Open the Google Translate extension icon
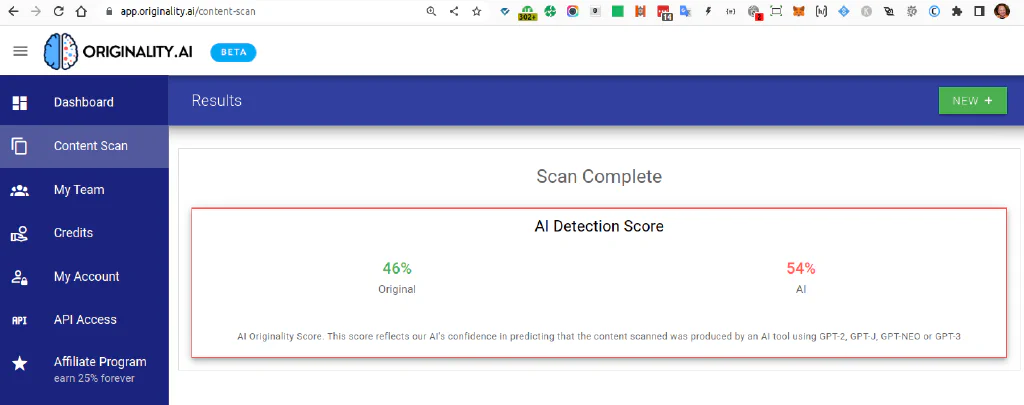 coord(685,11)
